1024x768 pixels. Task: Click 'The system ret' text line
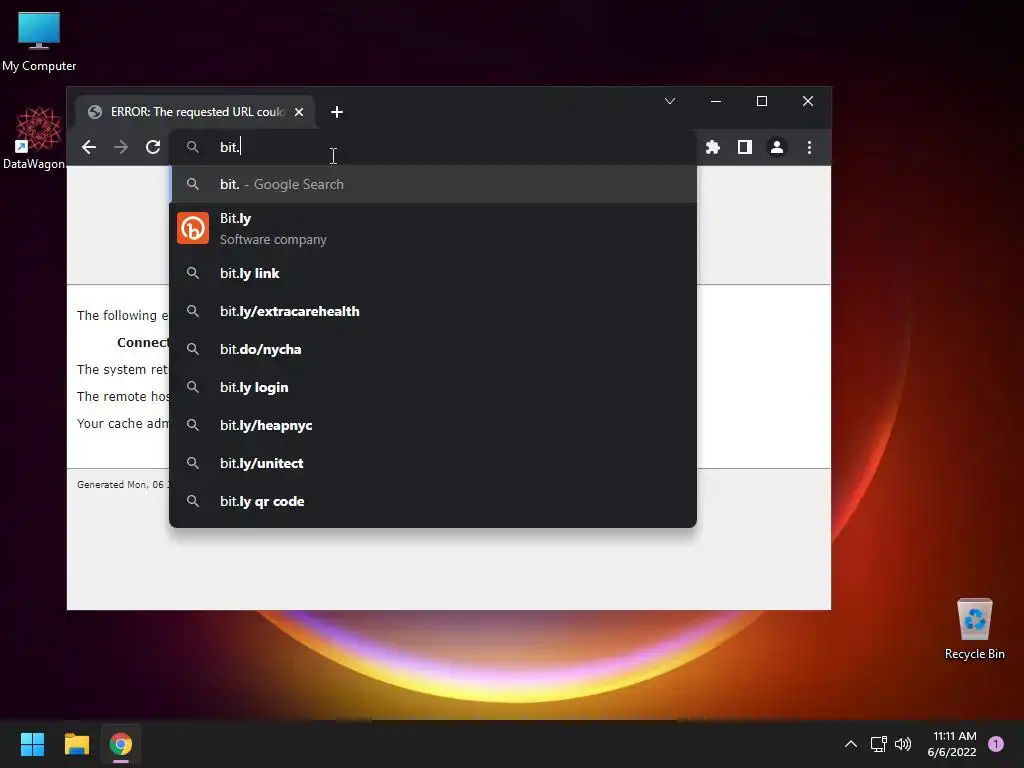(122, 370)
